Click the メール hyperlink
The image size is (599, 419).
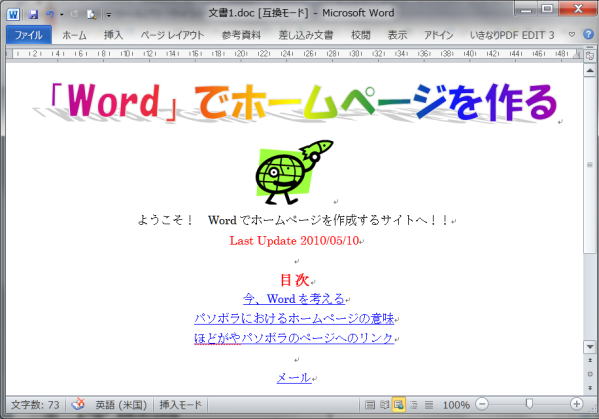(x=294, y=378)
